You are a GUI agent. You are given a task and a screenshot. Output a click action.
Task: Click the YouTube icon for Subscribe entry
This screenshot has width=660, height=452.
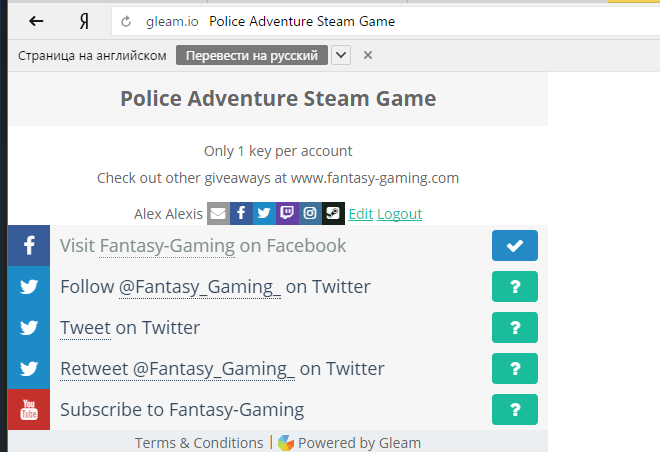pos(29,409)
